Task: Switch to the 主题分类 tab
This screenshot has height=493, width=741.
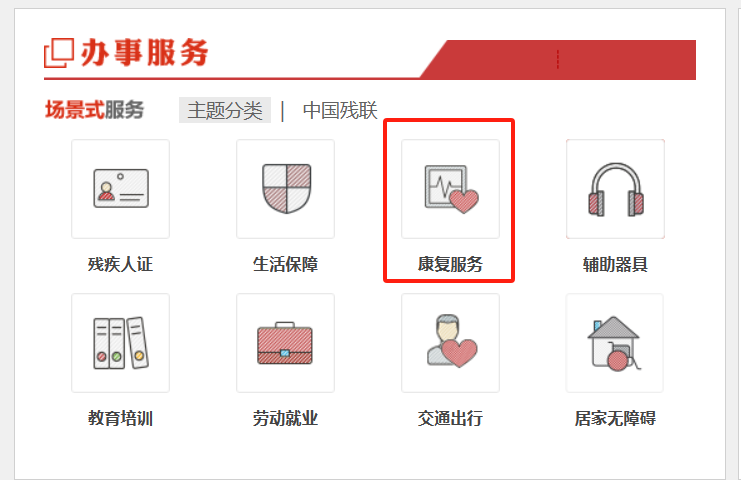Action: coord(225,110)
